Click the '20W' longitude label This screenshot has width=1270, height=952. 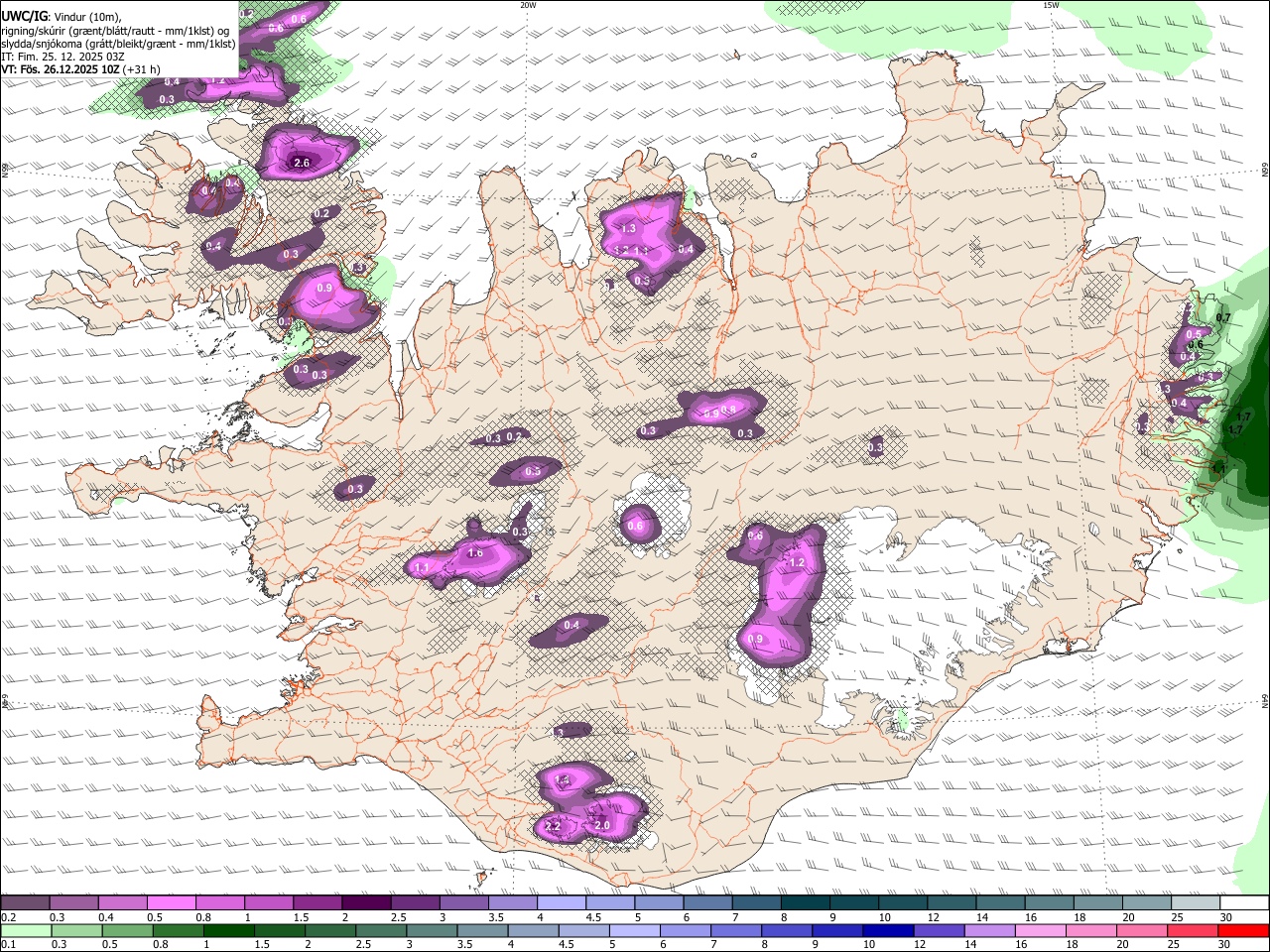coord(528,5)
